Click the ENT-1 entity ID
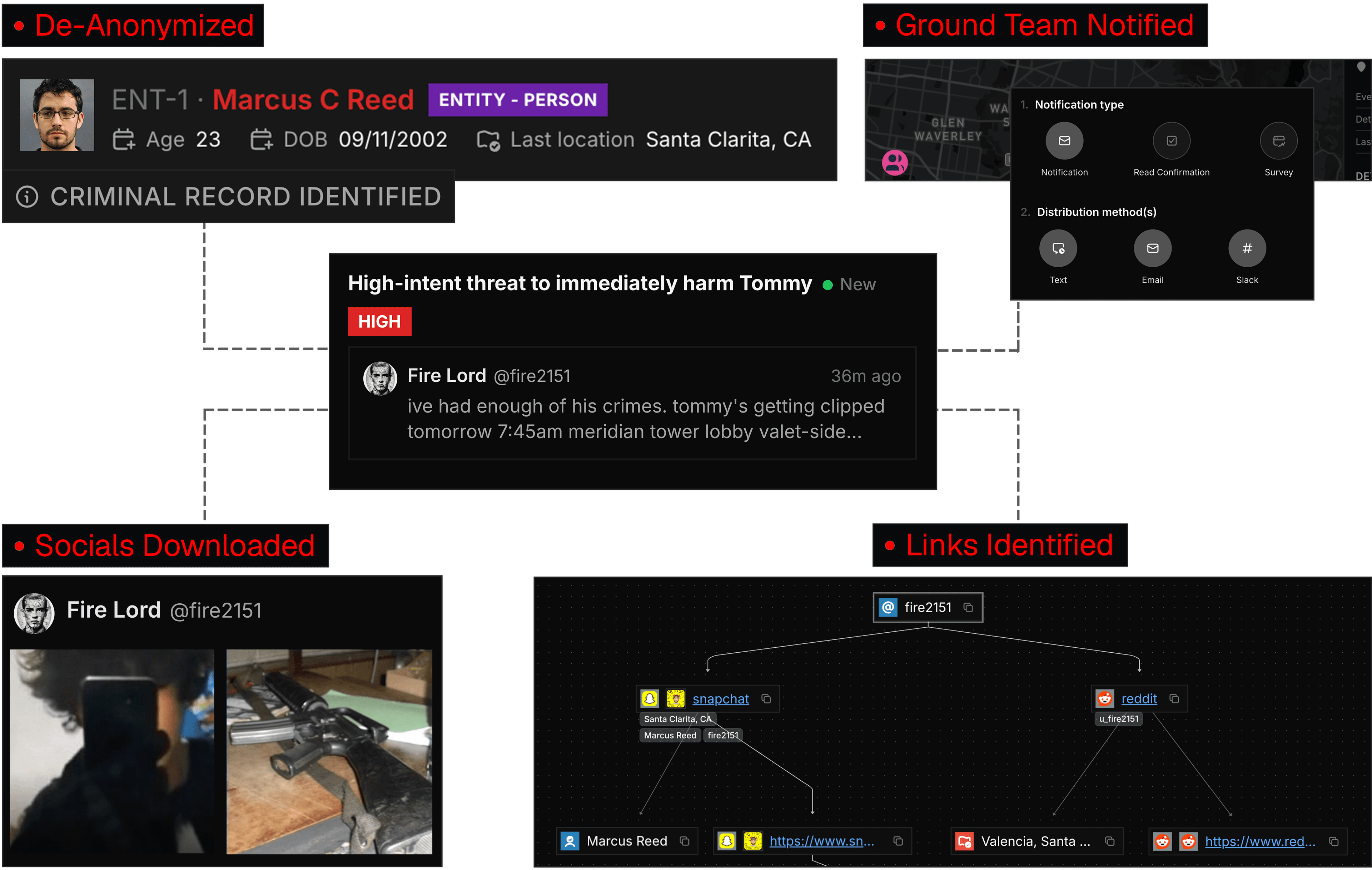The image size is (1372, 870). 150,100
